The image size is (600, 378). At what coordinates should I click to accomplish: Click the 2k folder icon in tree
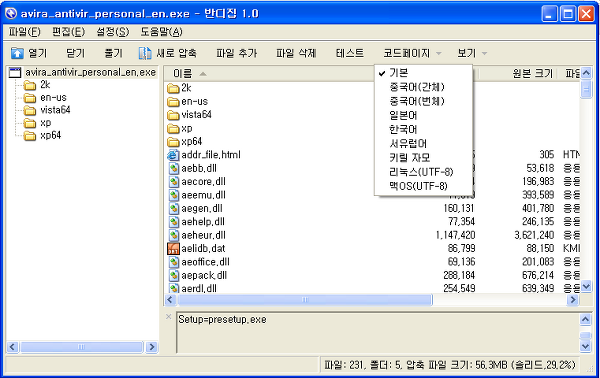(x=30, y=85)
